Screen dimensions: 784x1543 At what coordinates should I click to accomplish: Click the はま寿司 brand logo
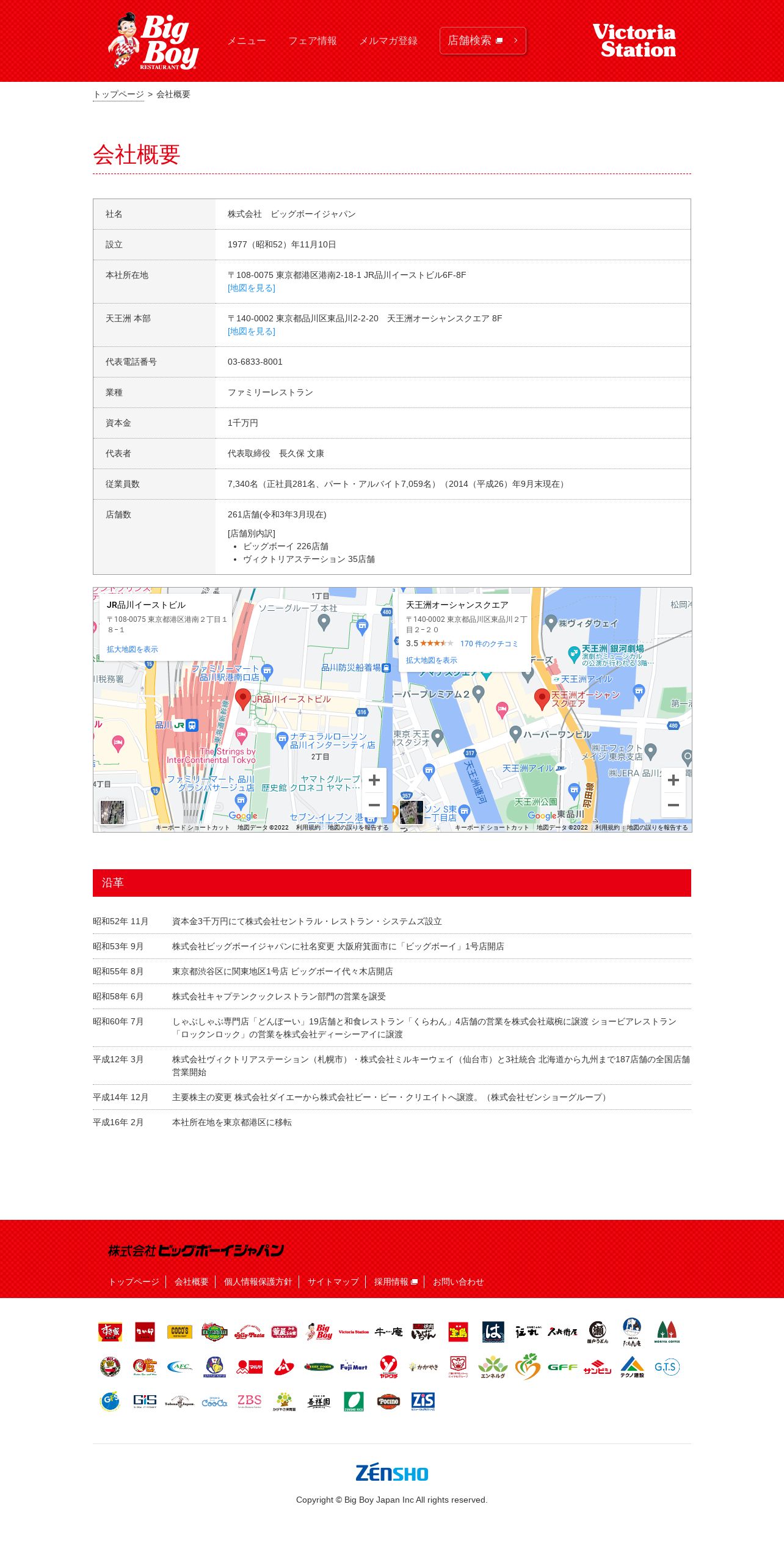[493, 1332]
